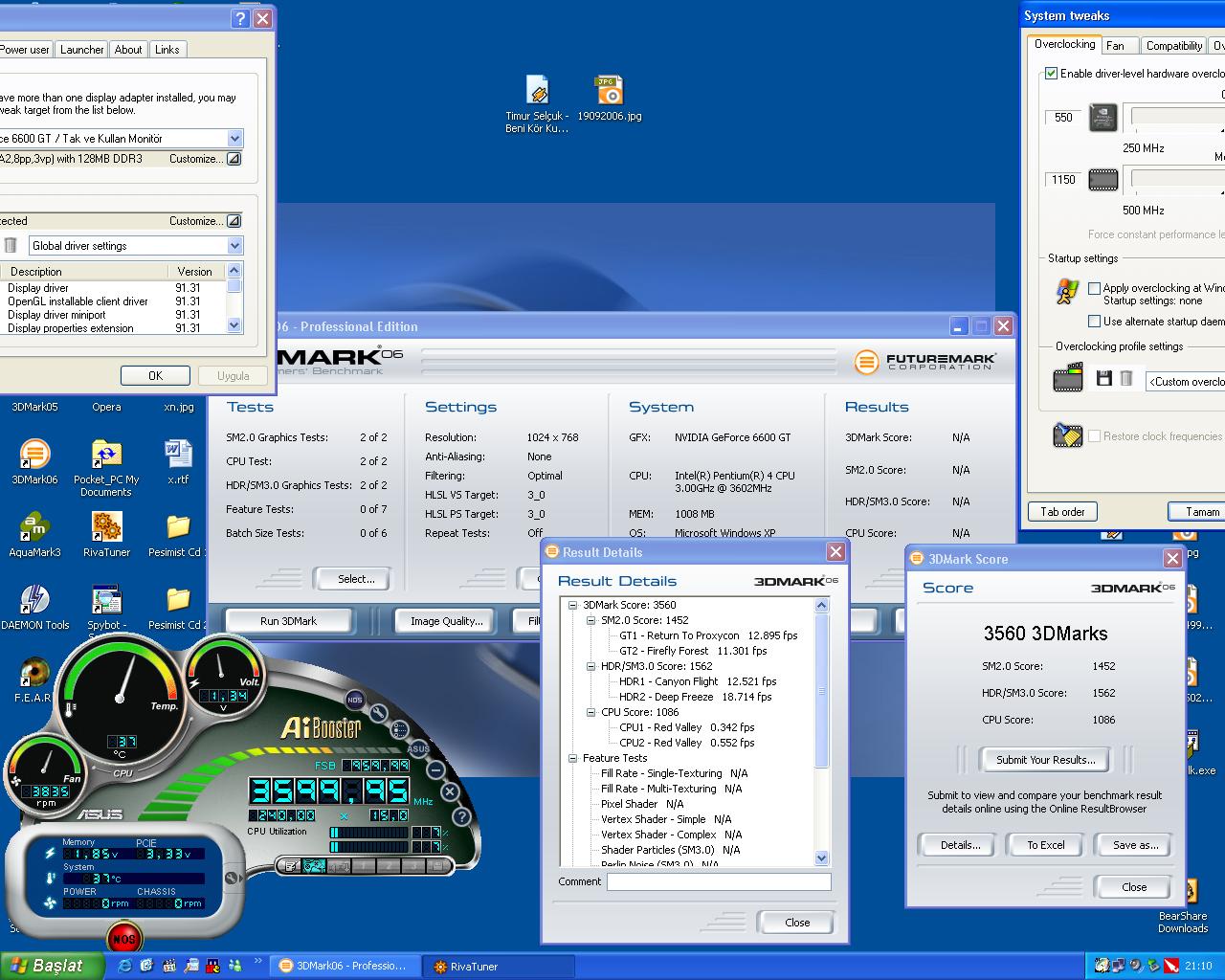Click the Windows Başlat start button

coord(53,966)
